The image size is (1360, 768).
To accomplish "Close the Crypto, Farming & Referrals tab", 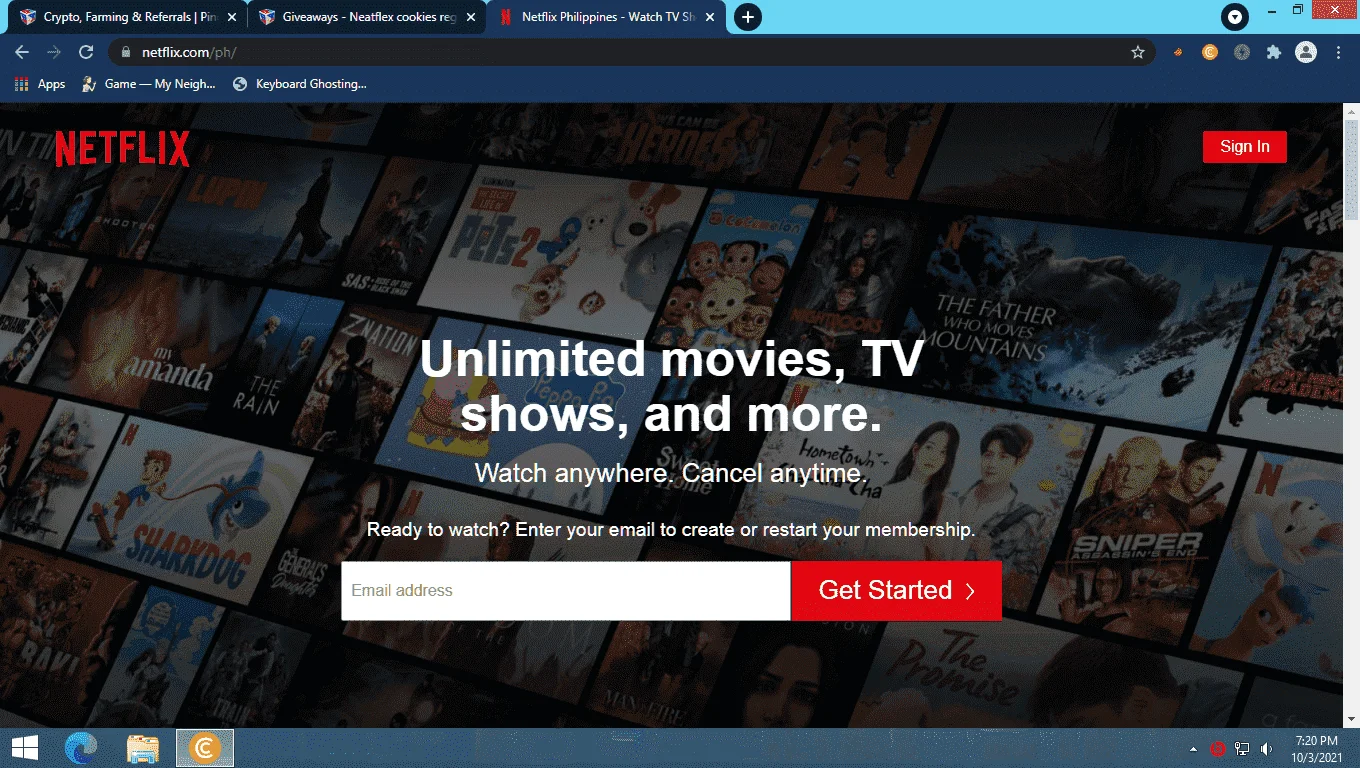I will [231, 17].
